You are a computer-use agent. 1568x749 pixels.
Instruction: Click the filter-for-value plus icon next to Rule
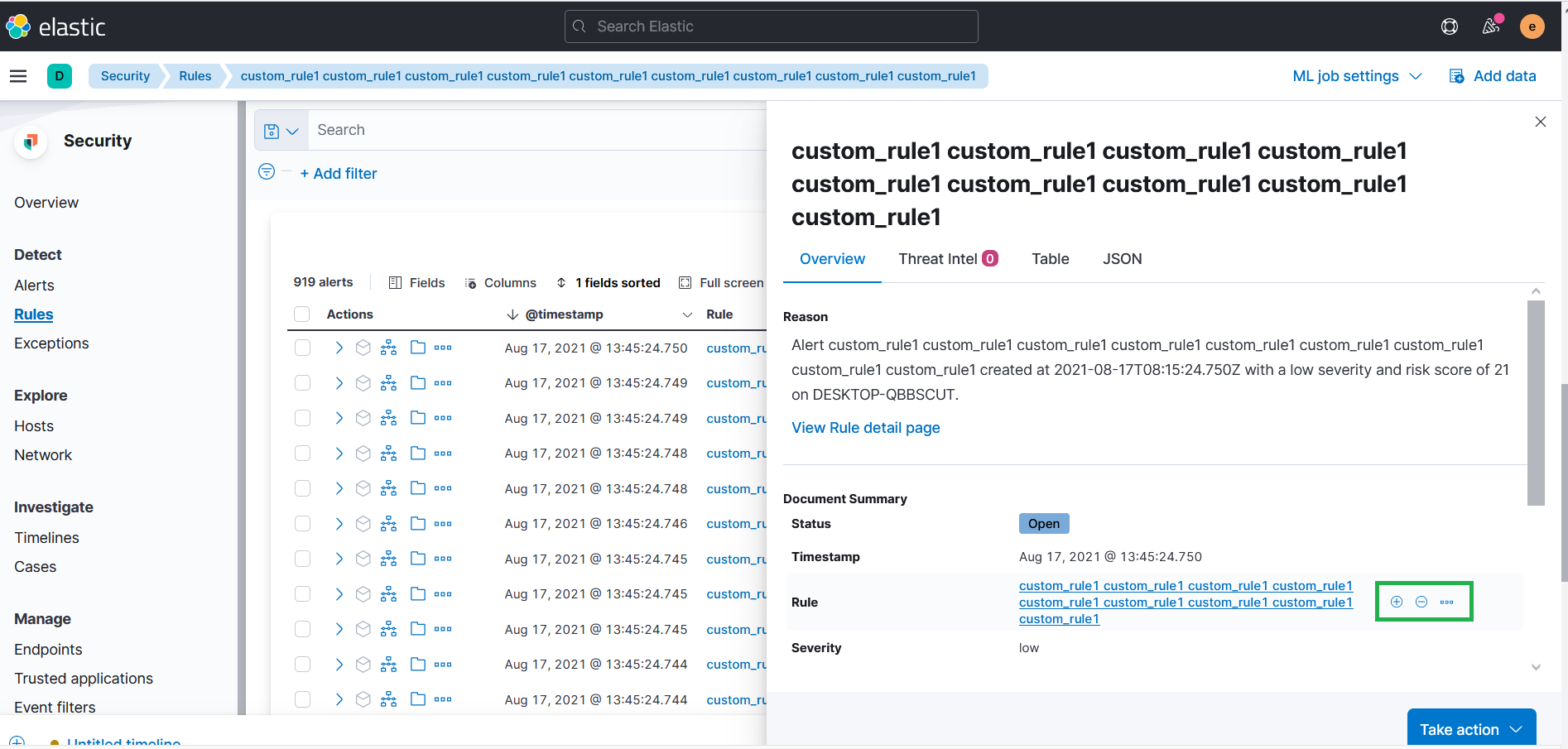(1397, 602)
